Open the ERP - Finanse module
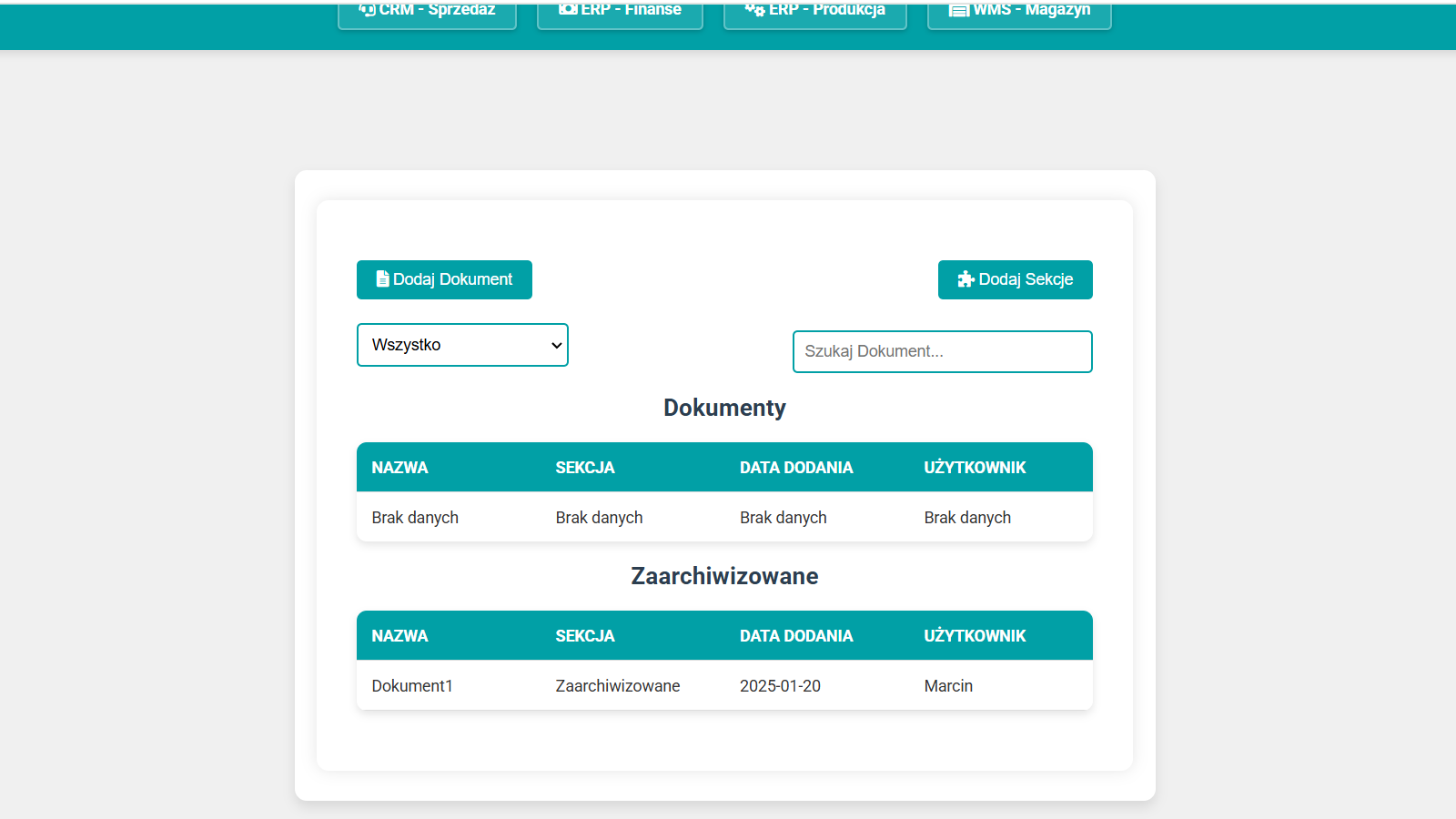The image size is (1456, 819). 620,15
